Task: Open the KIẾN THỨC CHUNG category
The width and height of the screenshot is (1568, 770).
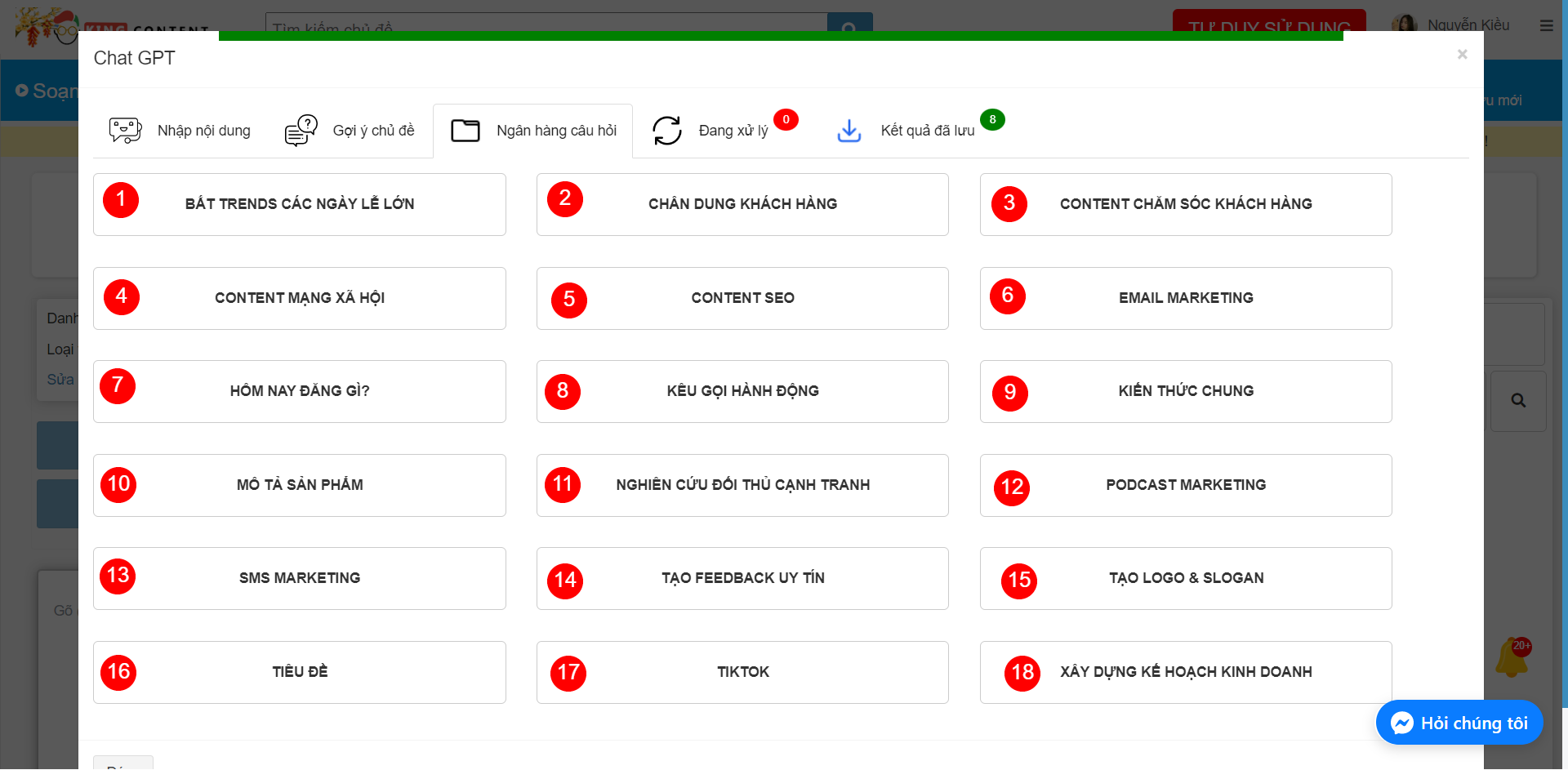Action: click(1186, 391)
